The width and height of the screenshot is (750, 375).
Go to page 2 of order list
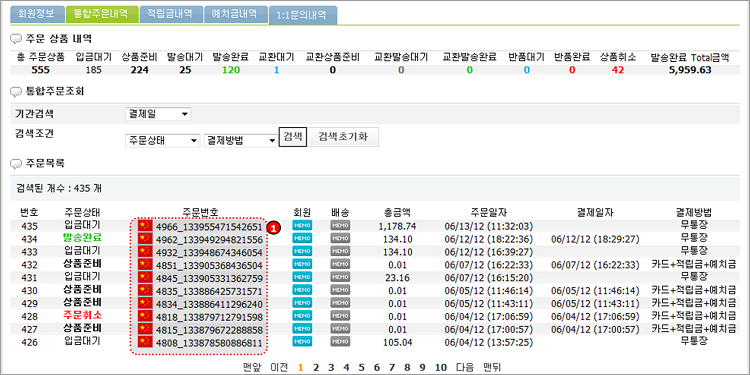tap(316, 367)
